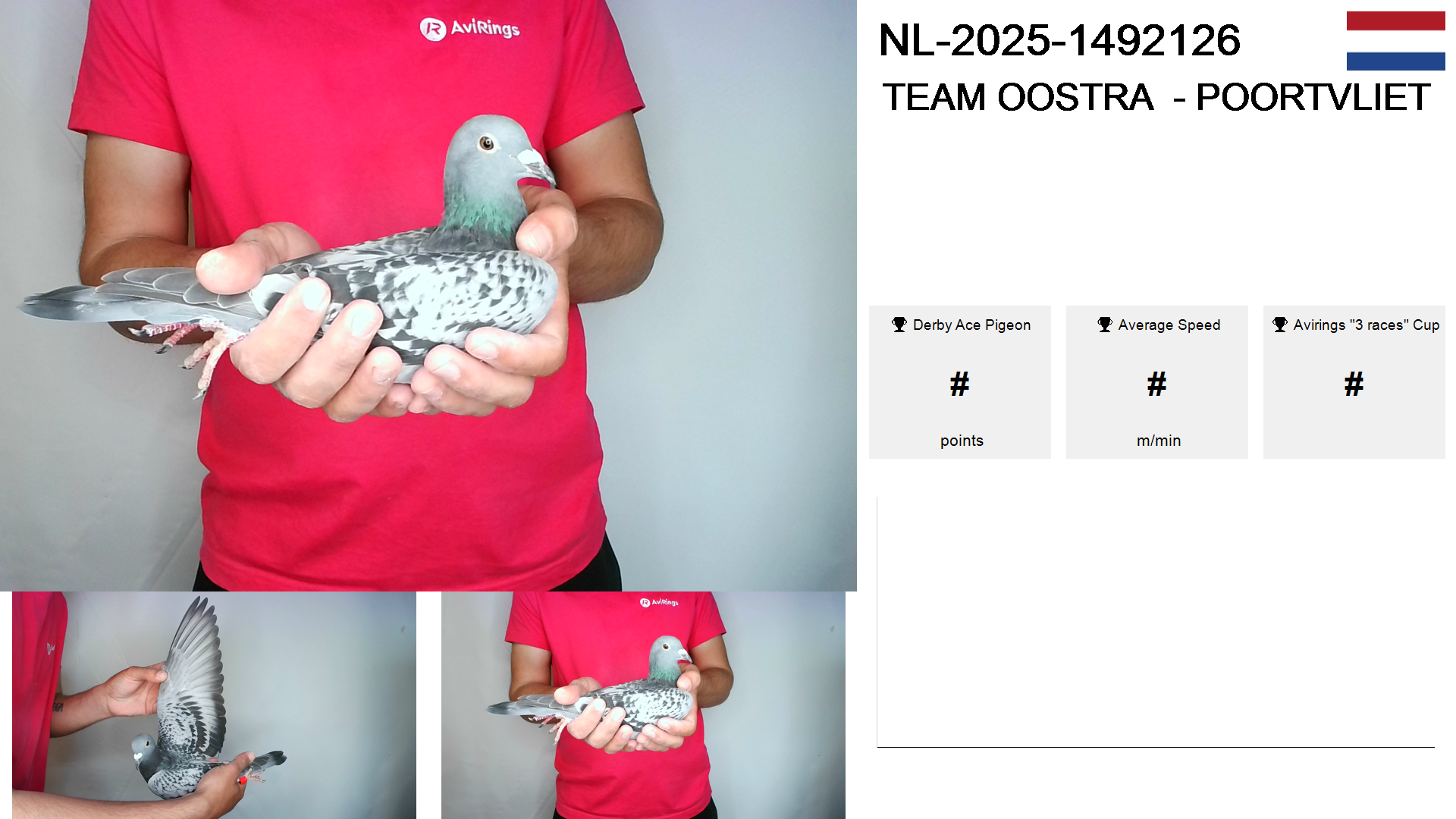Select the Avirings "3 races" Cup card
1456x819 pixels.
[1354, 382]
